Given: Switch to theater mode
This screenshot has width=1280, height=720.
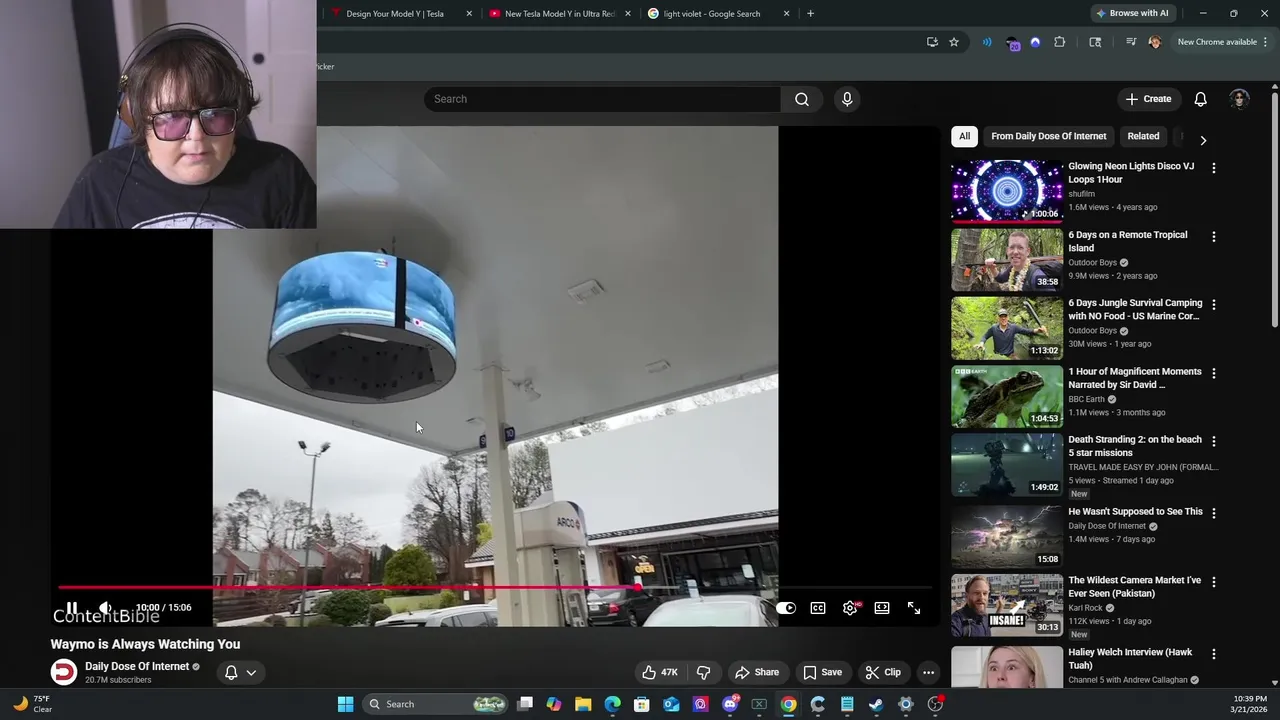Looking at the screenshot, I should pyautogui.click(x=882, y=608).
